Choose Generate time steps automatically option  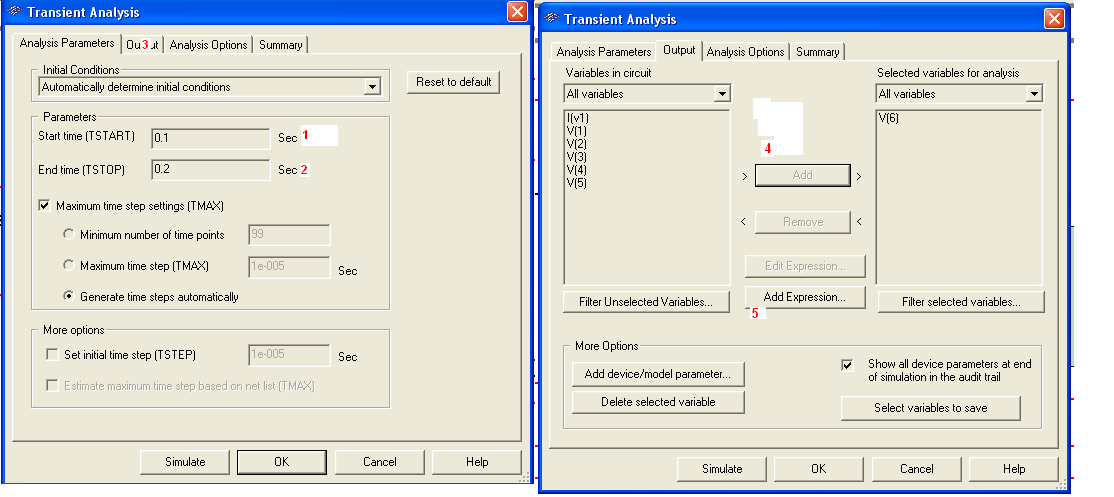click(x=68, y=297)
